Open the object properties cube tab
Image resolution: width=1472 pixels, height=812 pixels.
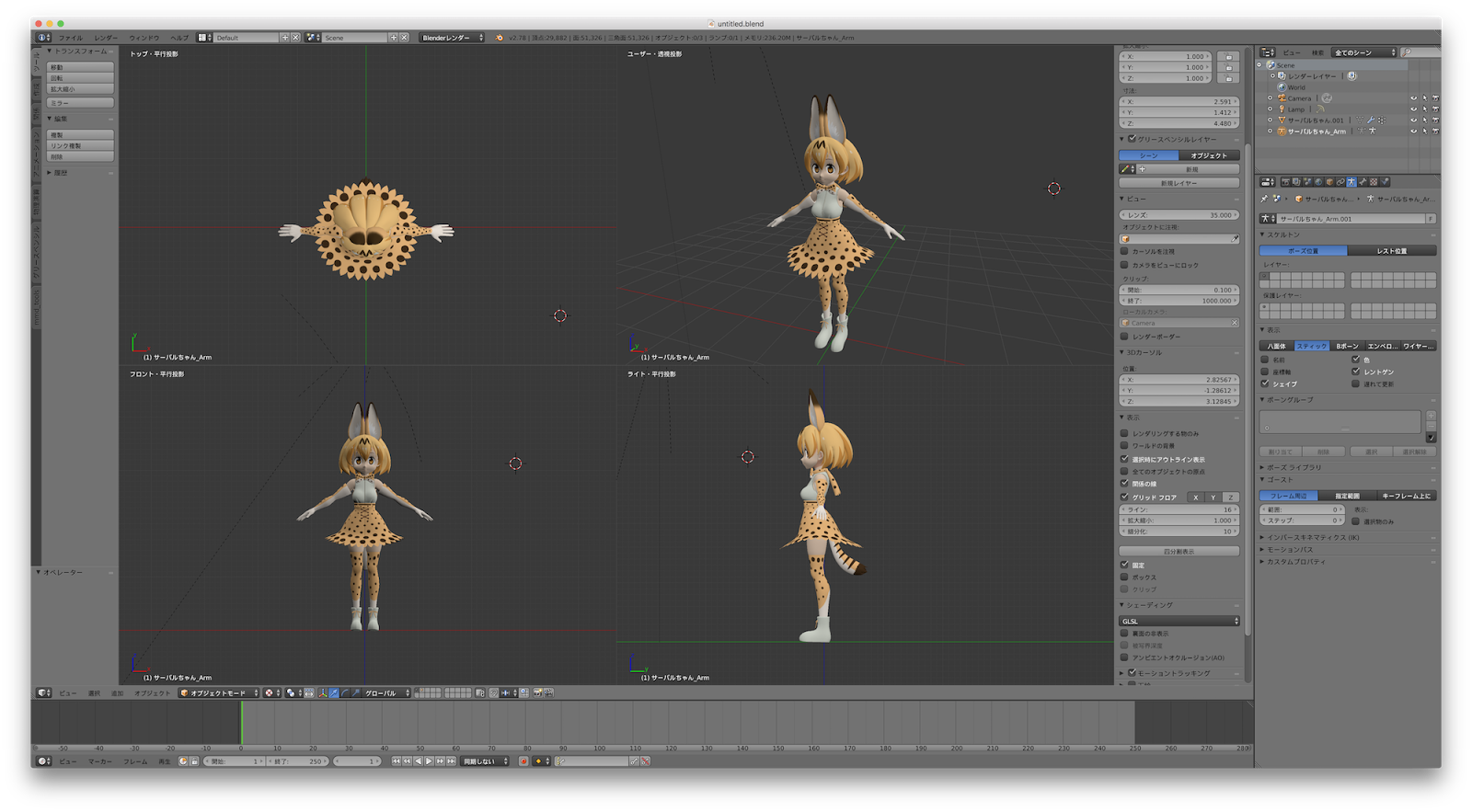click(x=1329, y=182)
